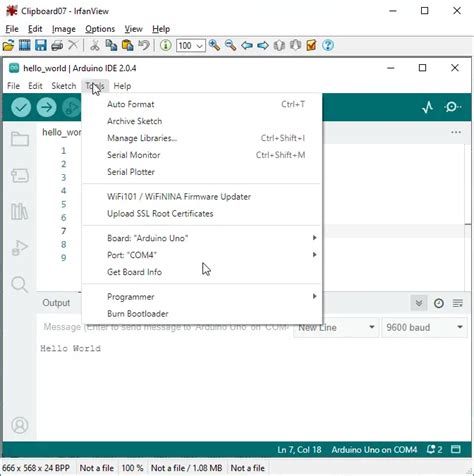This screenshot has height=476, width=474.
Task: Click the IrfanView Zoom Out magnifier
Action: [230, 45]
